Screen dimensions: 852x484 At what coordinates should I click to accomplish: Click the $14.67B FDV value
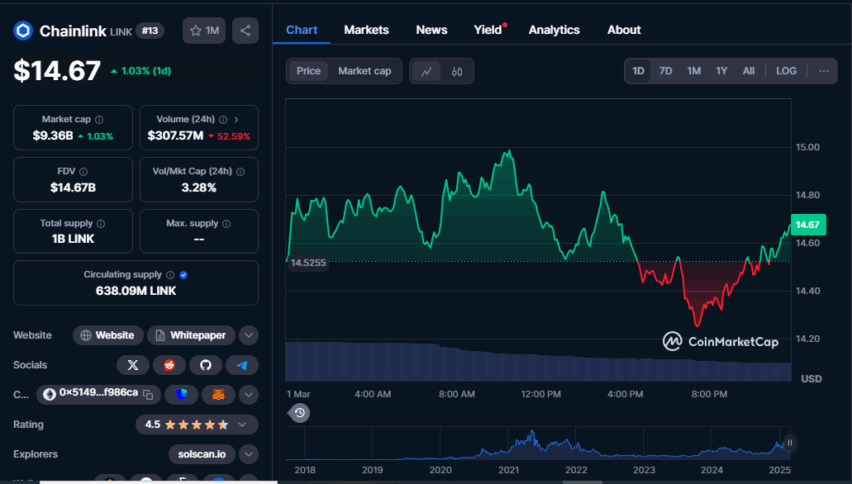[73, 188]
